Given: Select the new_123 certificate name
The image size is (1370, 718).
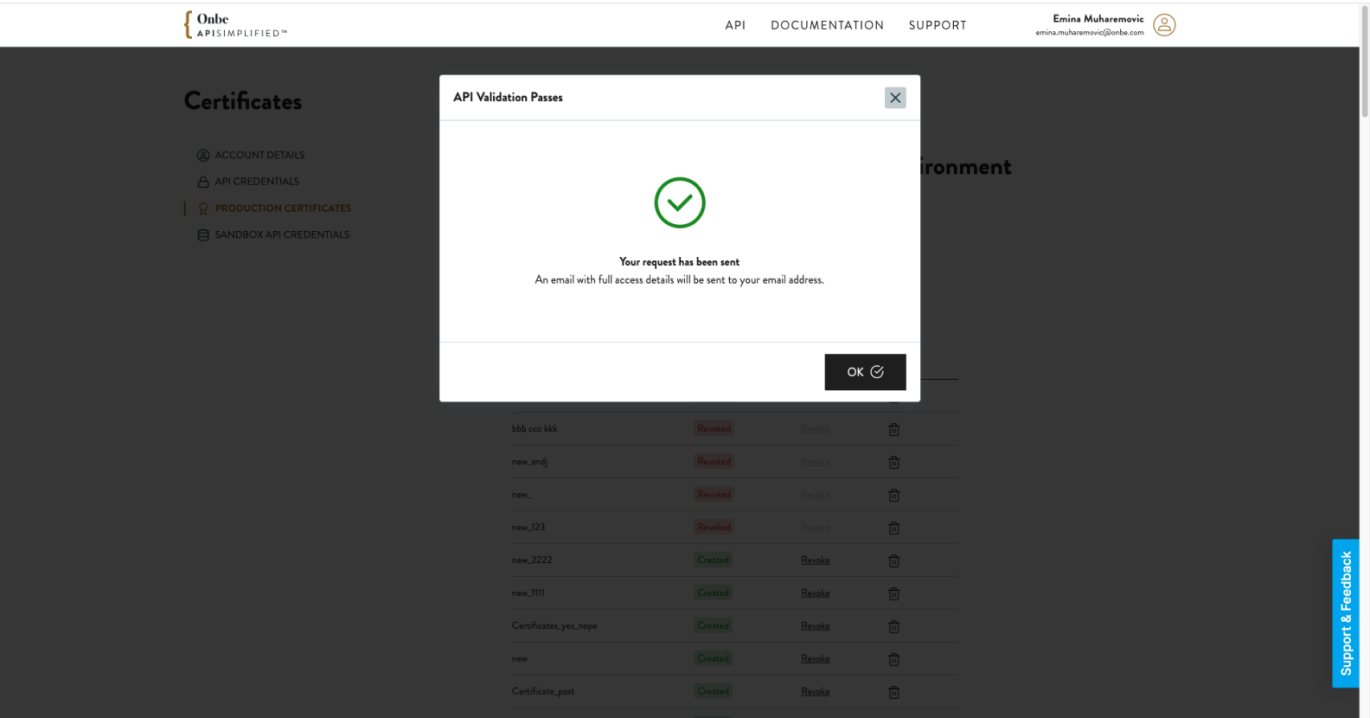Looking at the screenshot, I should pos(528,527).
